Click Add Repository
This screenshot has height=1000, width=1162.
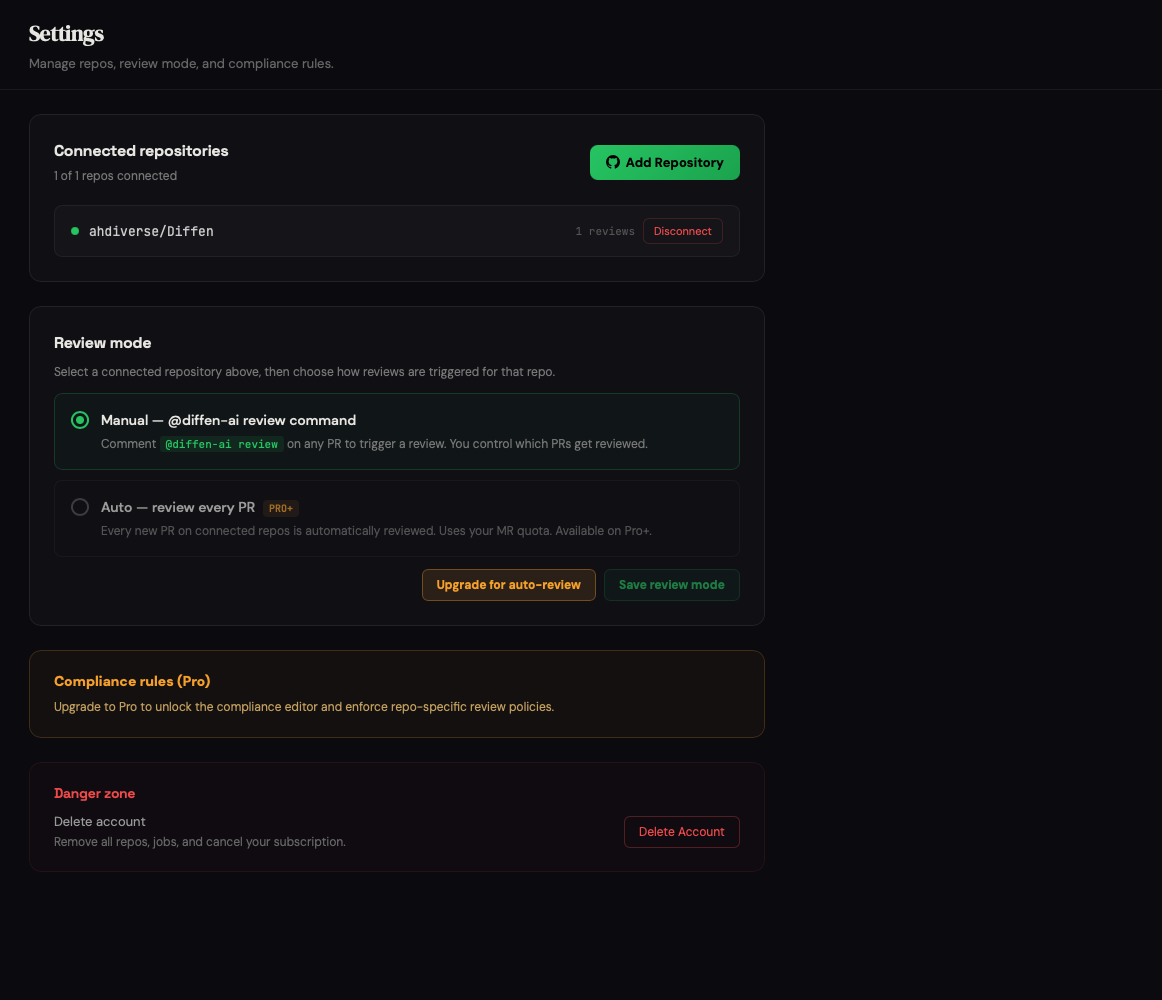tap(665, 162)
